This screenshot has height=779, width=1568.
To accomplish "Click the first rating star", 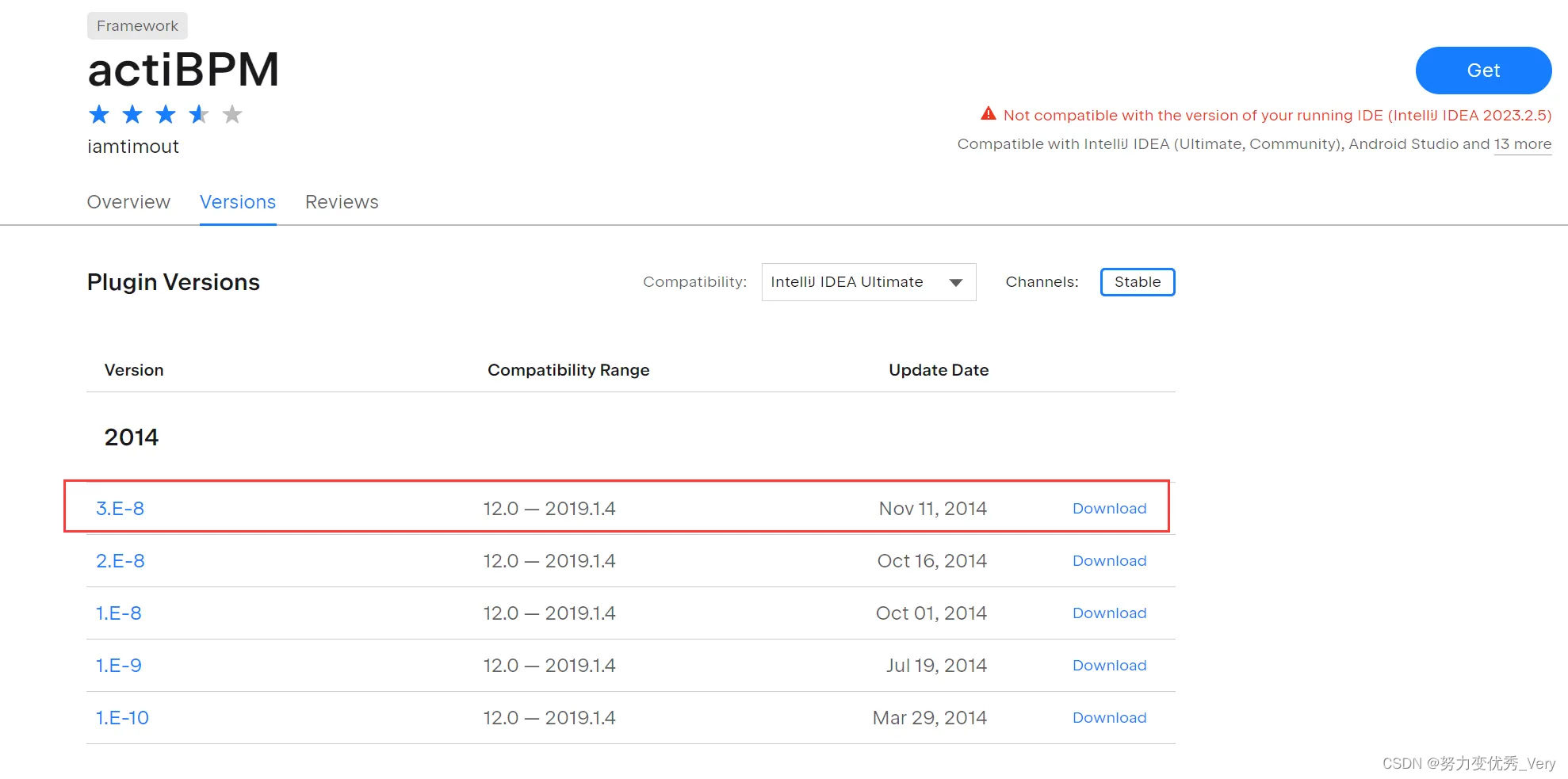I will tap(99, 115).
